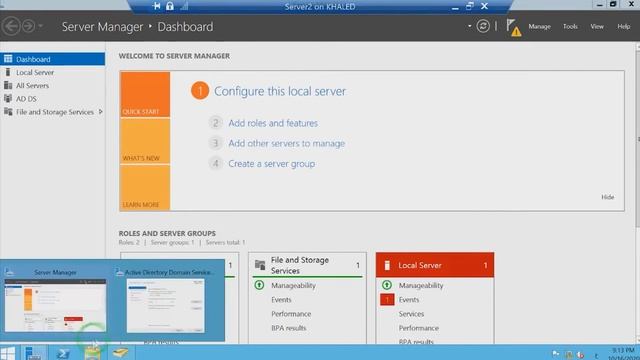
Task: Click the Action Center flag tray icon
Action: click(x=556, y=354)
